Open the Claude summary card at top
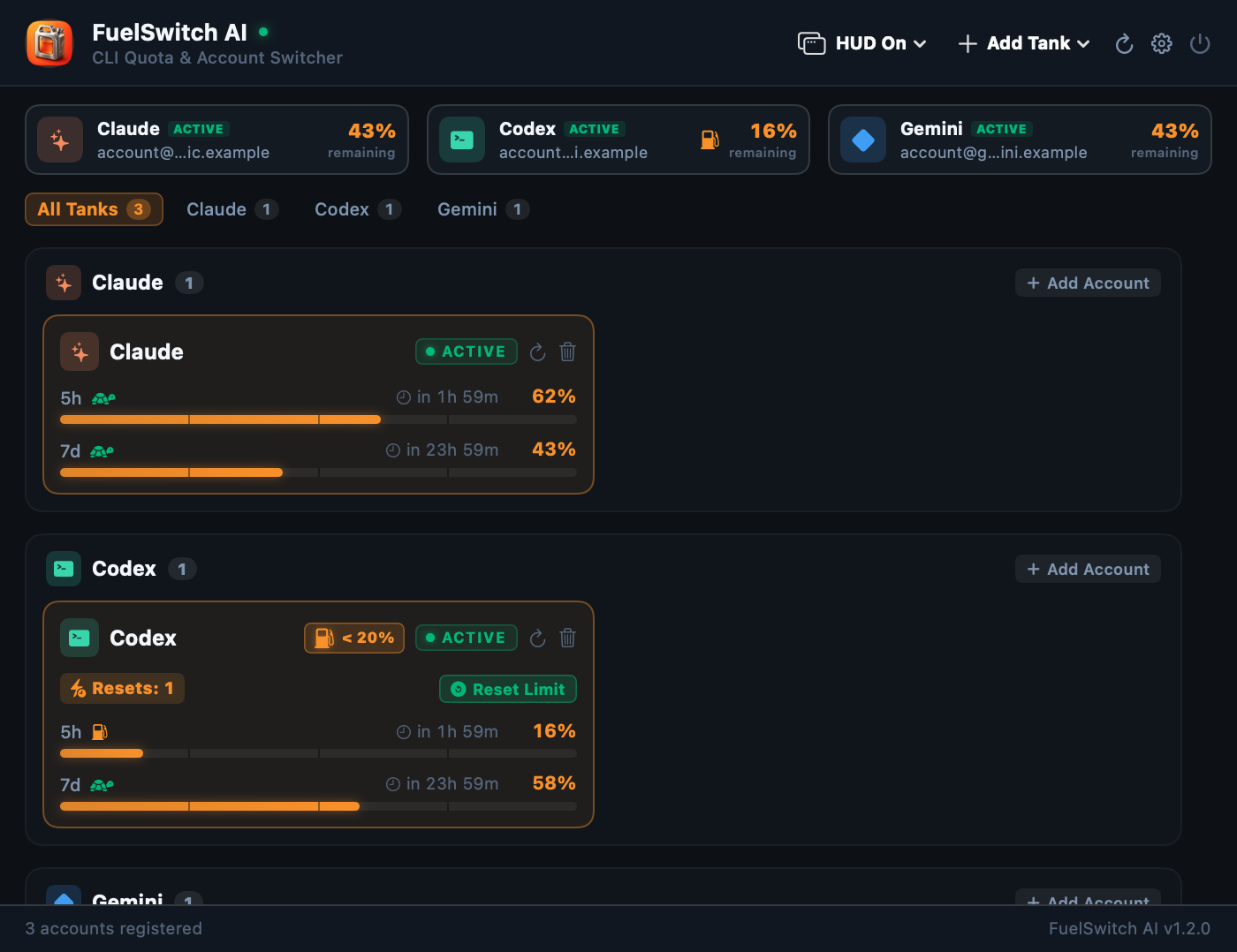The image size is (1237, 952). 216,140
